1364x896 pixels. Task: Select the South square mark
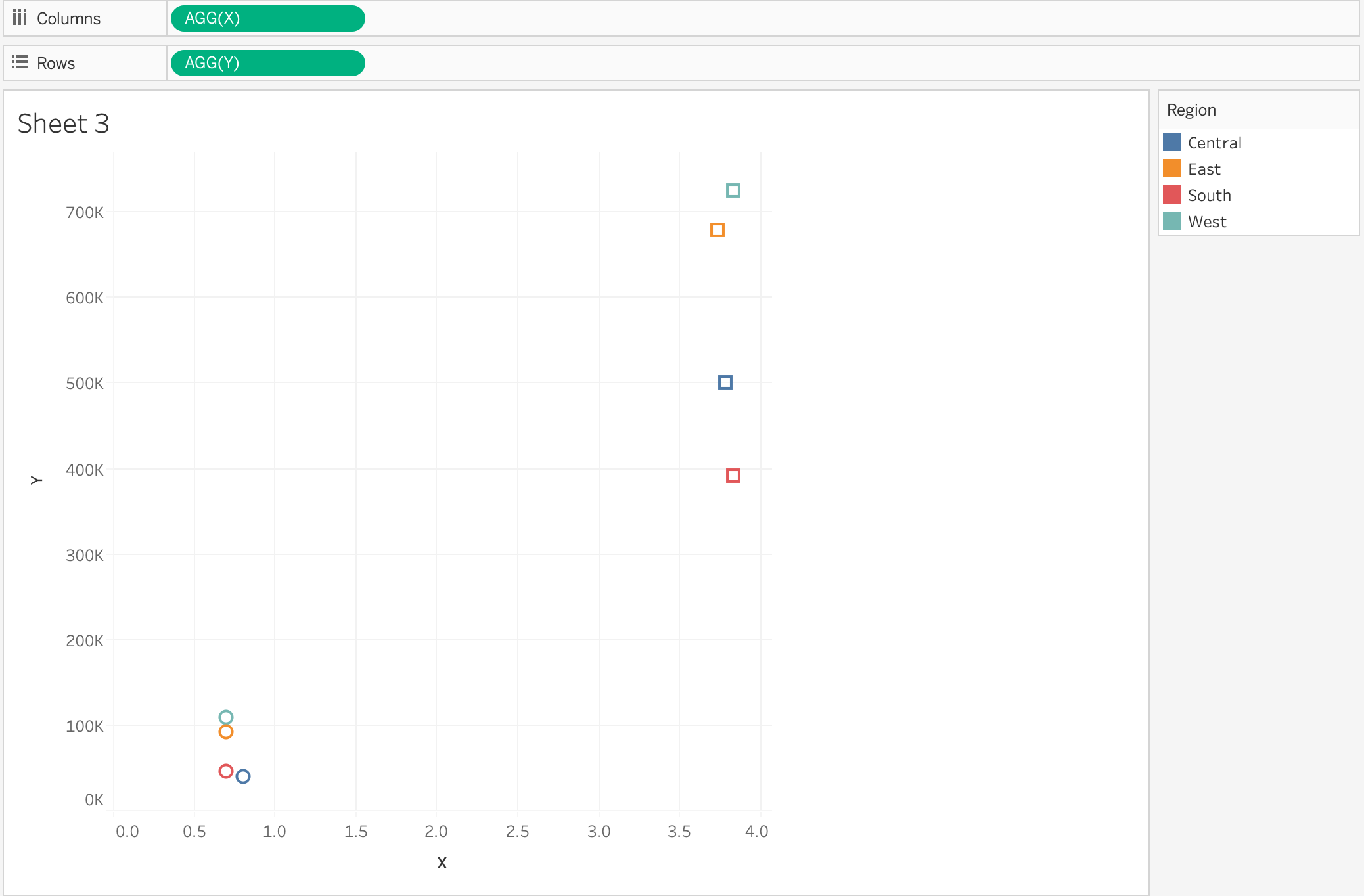733,476
